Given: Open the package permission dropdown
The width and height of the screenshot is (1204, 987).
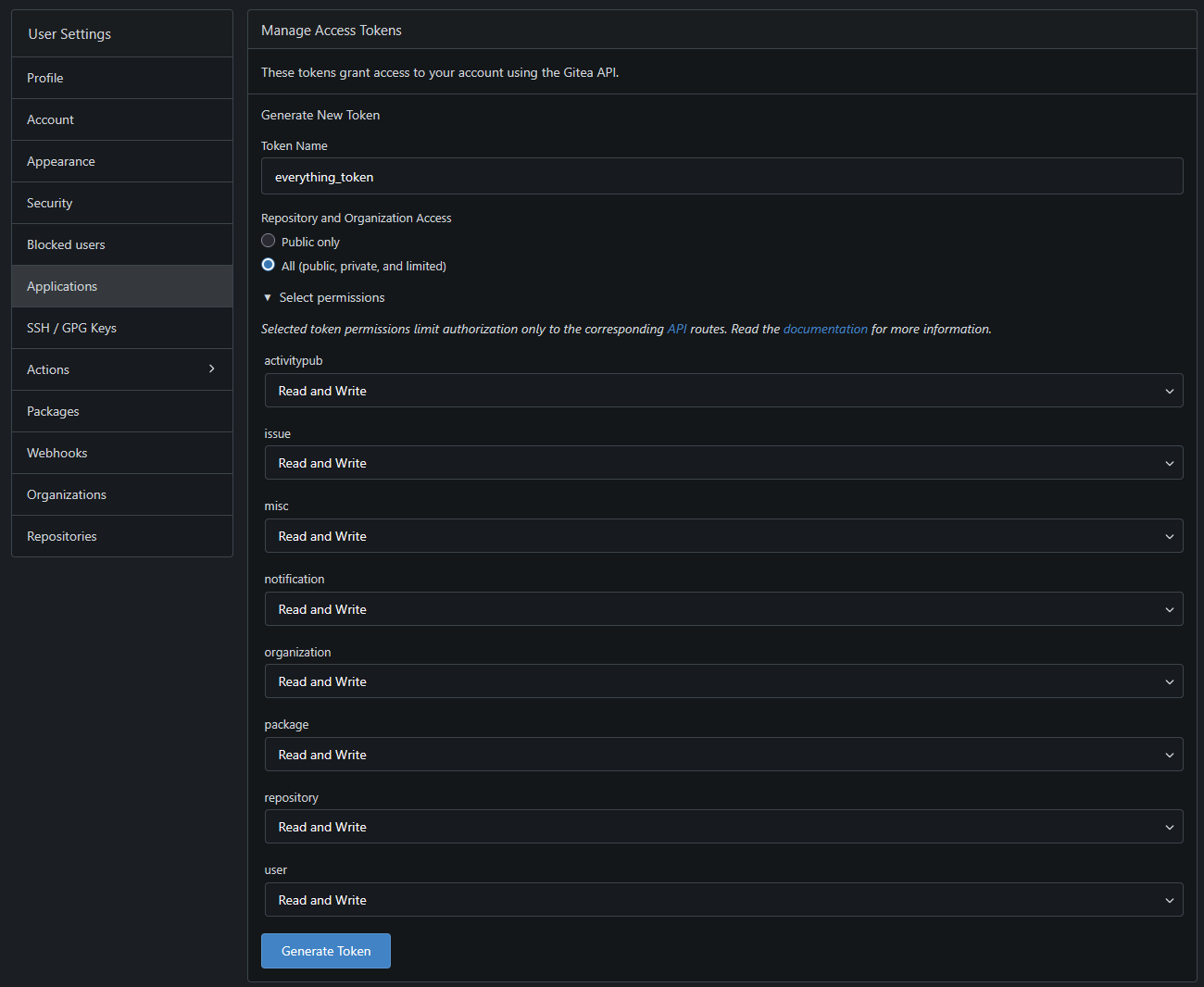Looking at the screenshot, I should coord(722,755).
